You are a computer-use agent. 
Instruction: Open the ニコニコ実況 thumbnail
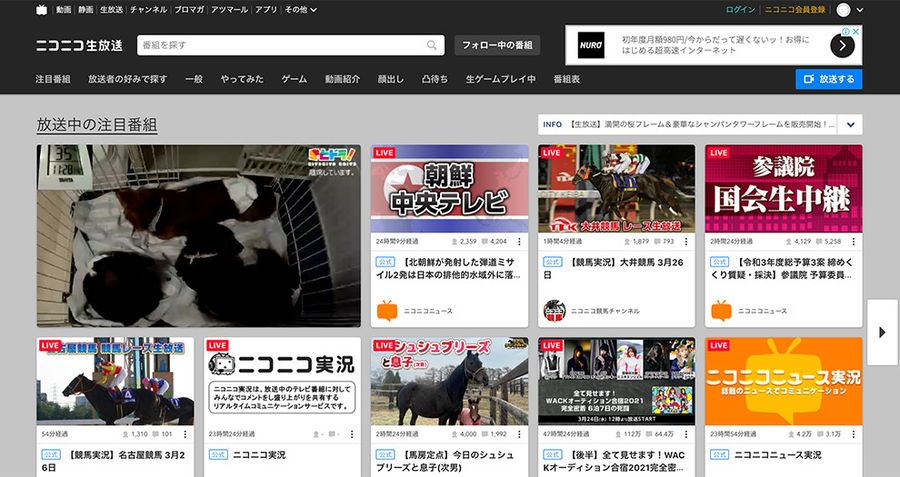pyautogui.click(x=282, y=381)
